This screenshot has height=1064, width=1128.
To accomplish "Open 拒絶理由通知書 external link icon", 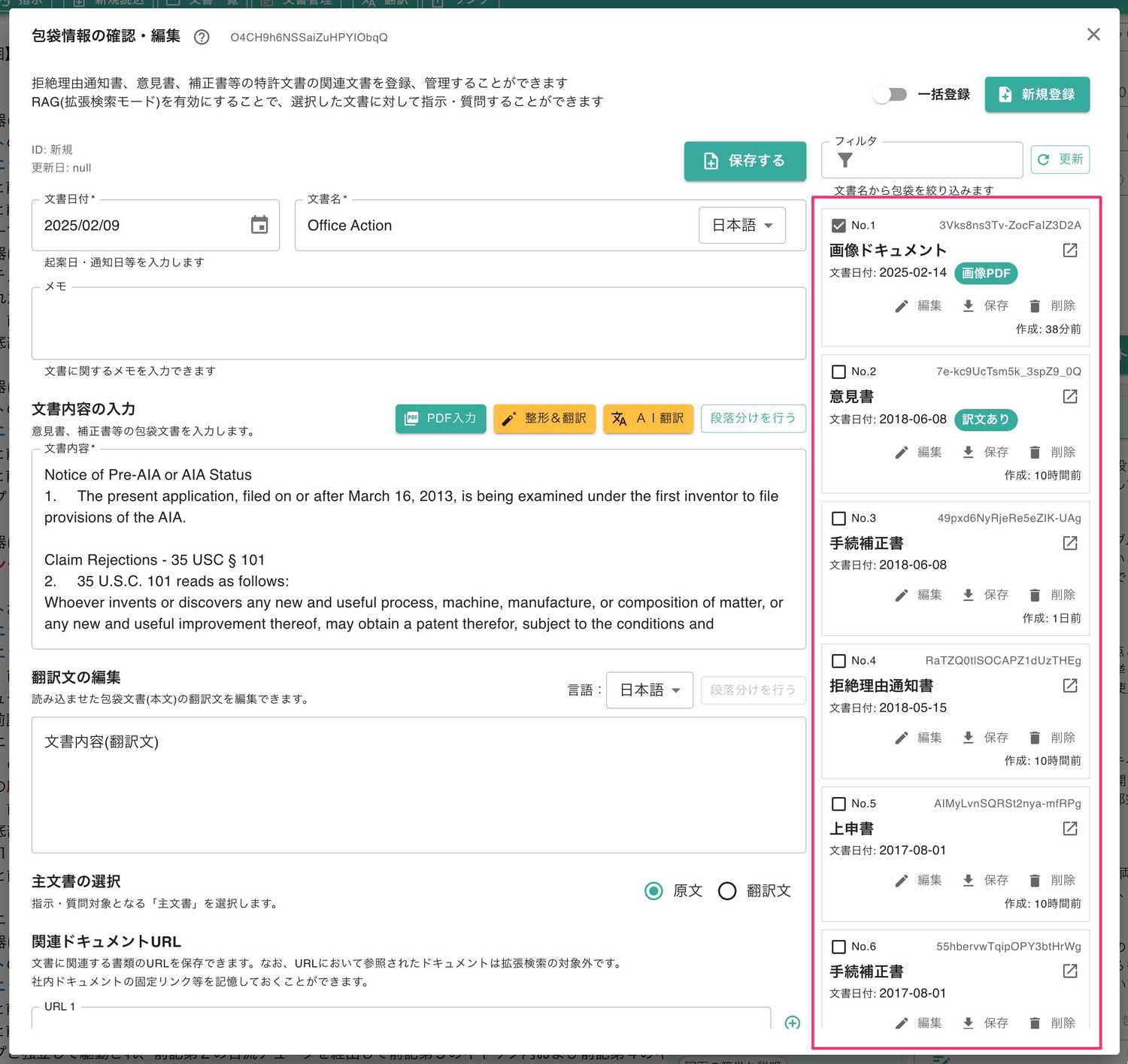I will click(1070, 686).
